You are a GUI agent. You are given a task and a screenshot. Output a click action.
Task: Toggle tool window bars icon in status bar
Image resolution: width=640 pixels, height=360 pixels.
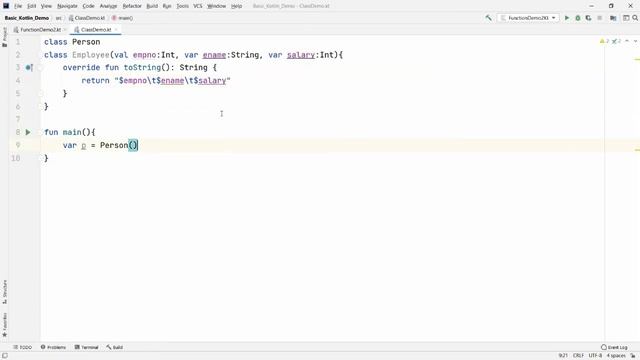4,356
